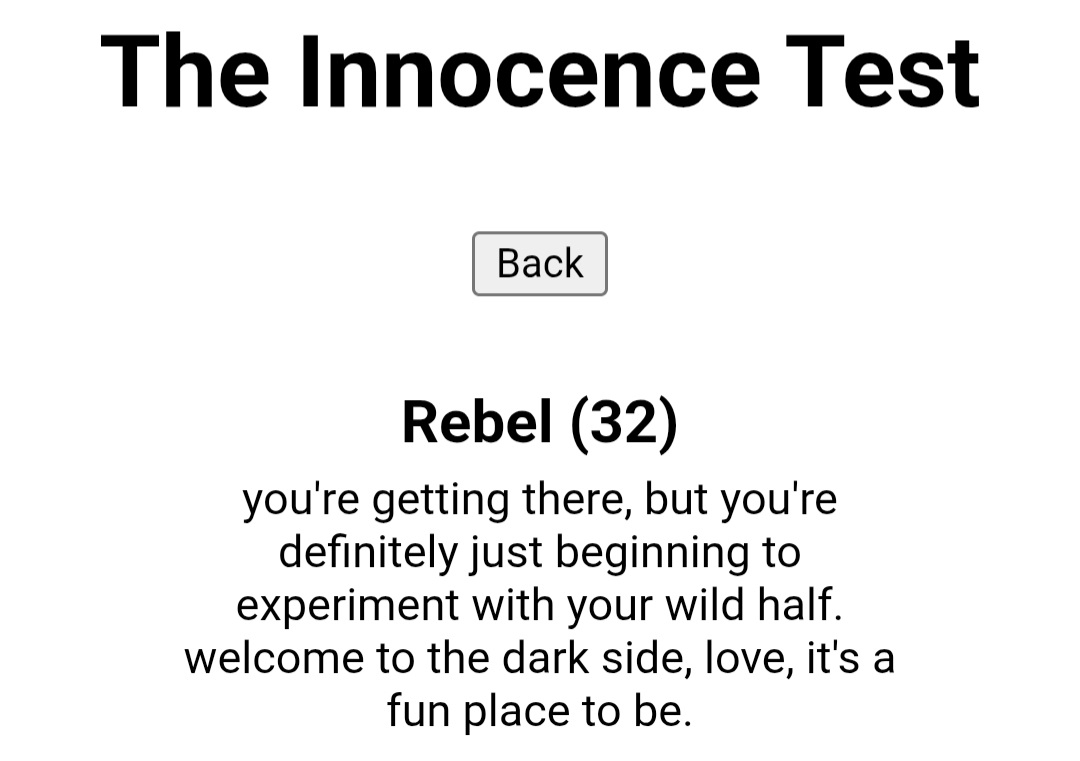Click the word "Rebel" in the result heading
Viewport: 1080px width, 761px height.
477,422
